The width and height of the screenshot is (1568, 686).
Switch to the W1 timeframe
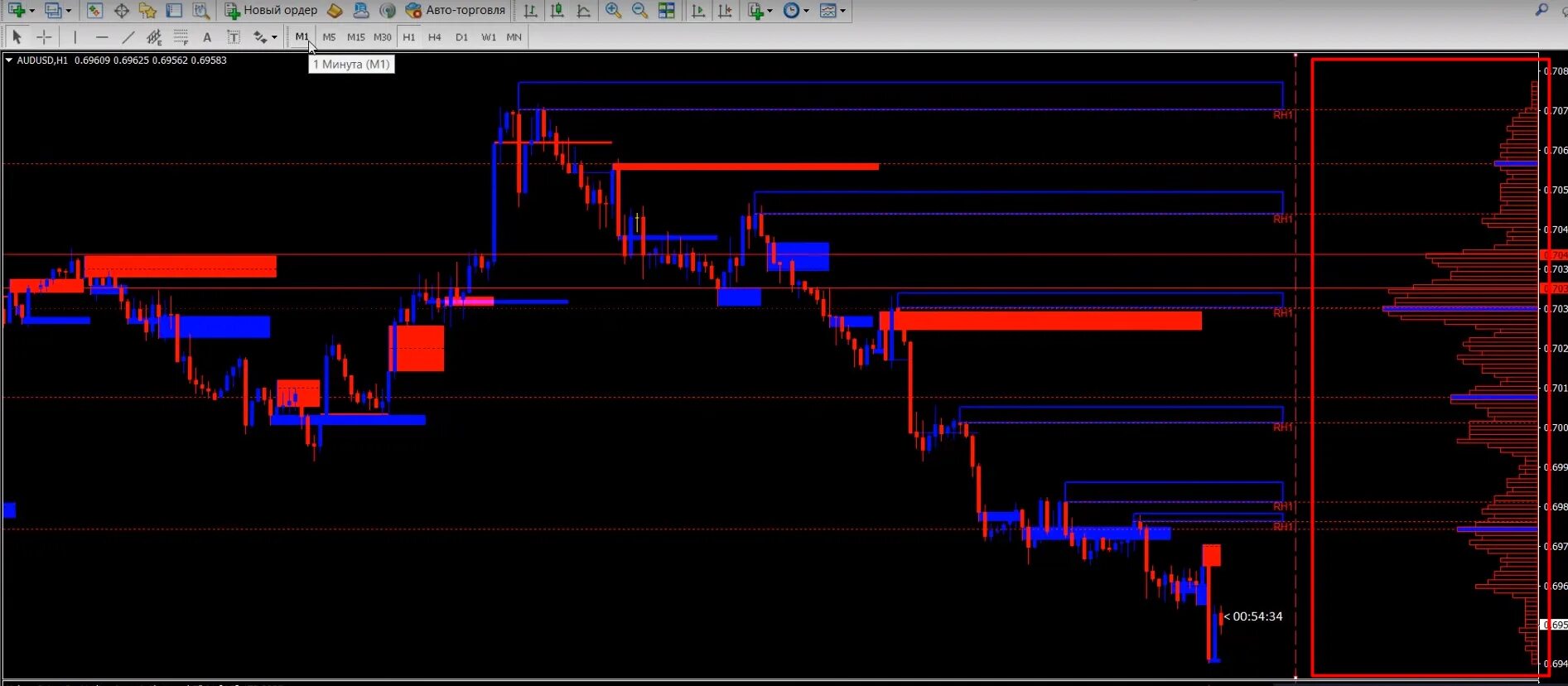pyautogui.click(x=489, y=37)
